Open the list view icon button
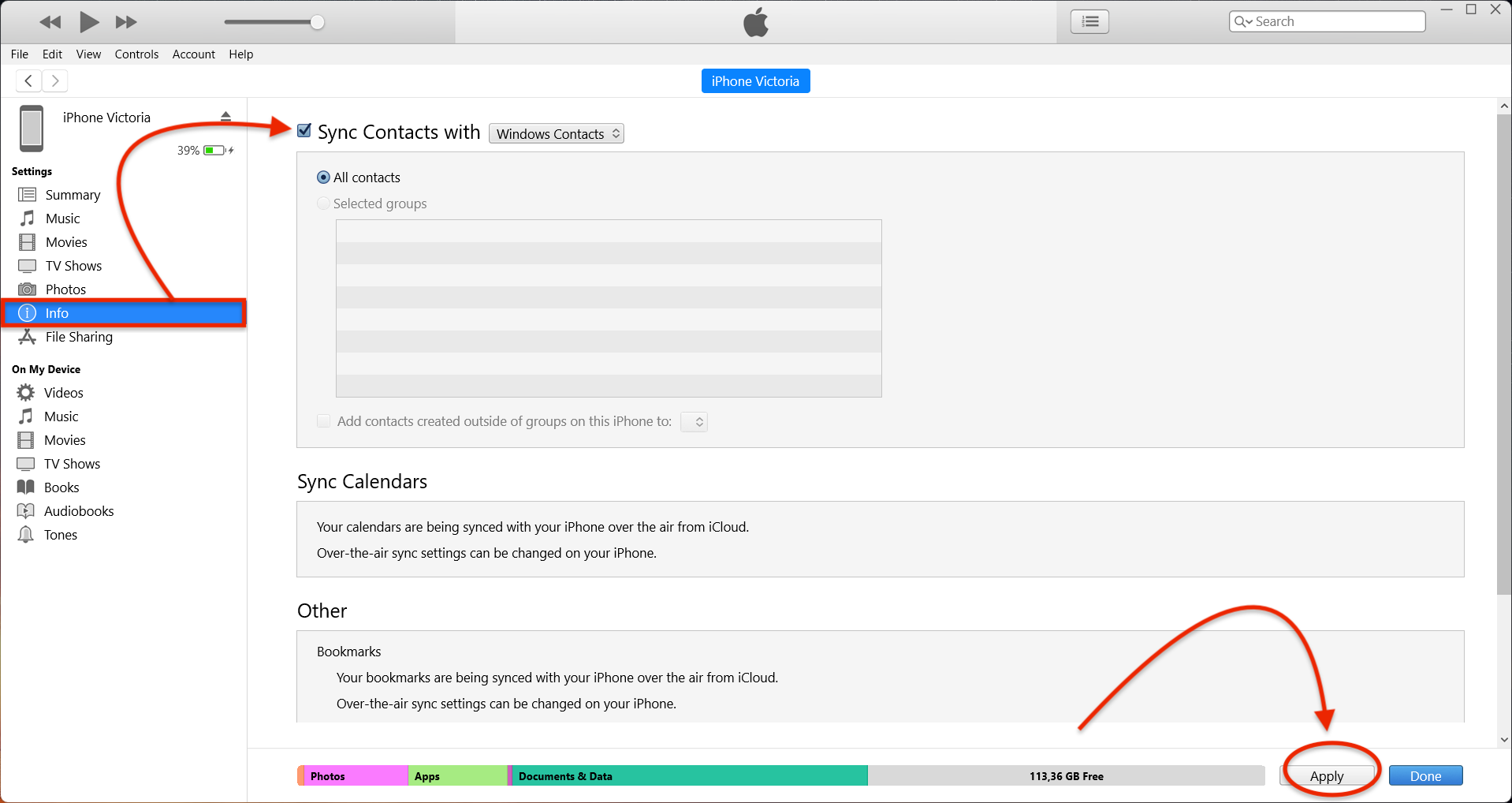Image resolution: width=1512 pixels, height=803 pixels. point(1089,21)
